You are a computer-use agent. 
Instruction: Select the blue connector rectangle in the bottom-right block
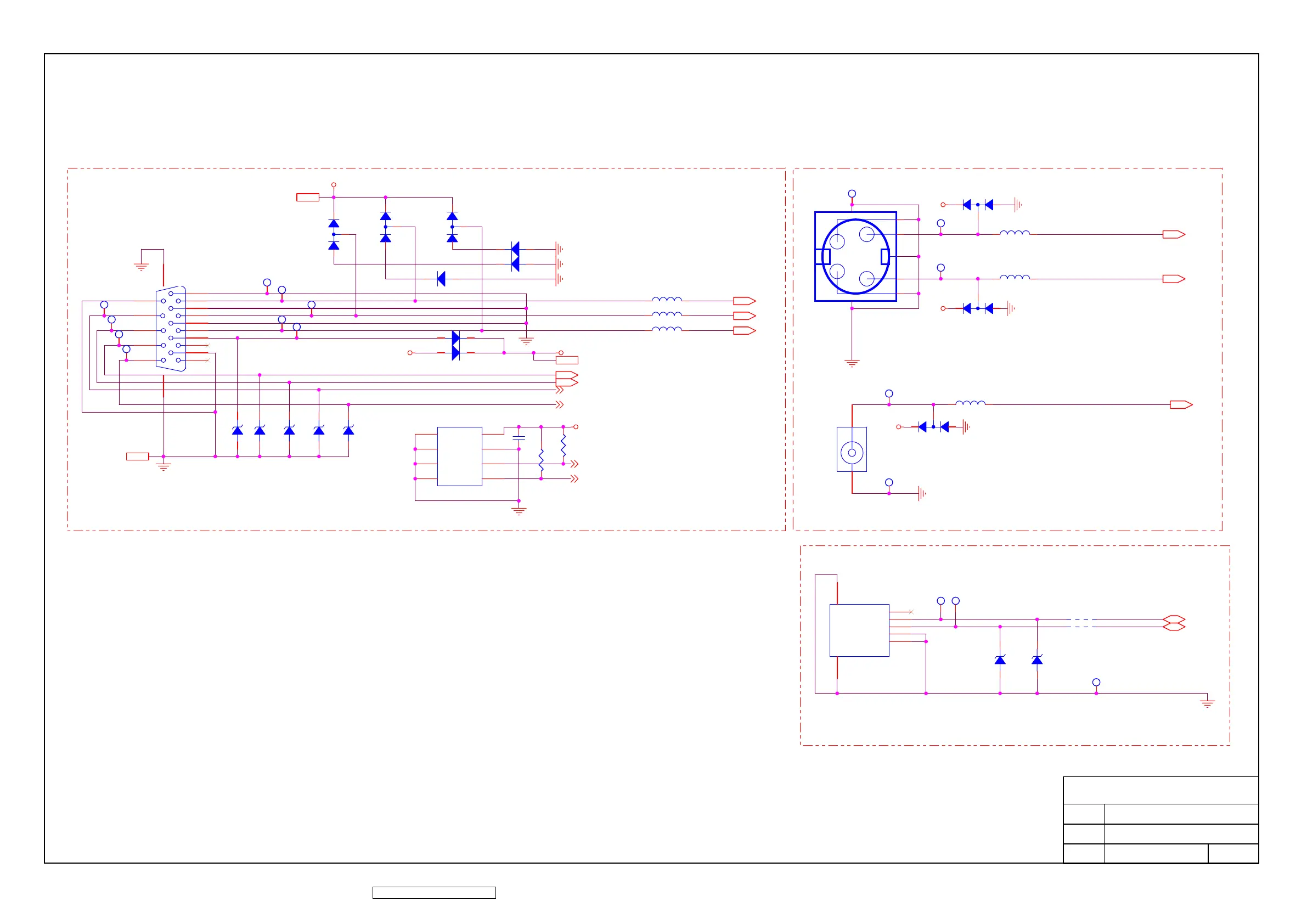(859, 630)
